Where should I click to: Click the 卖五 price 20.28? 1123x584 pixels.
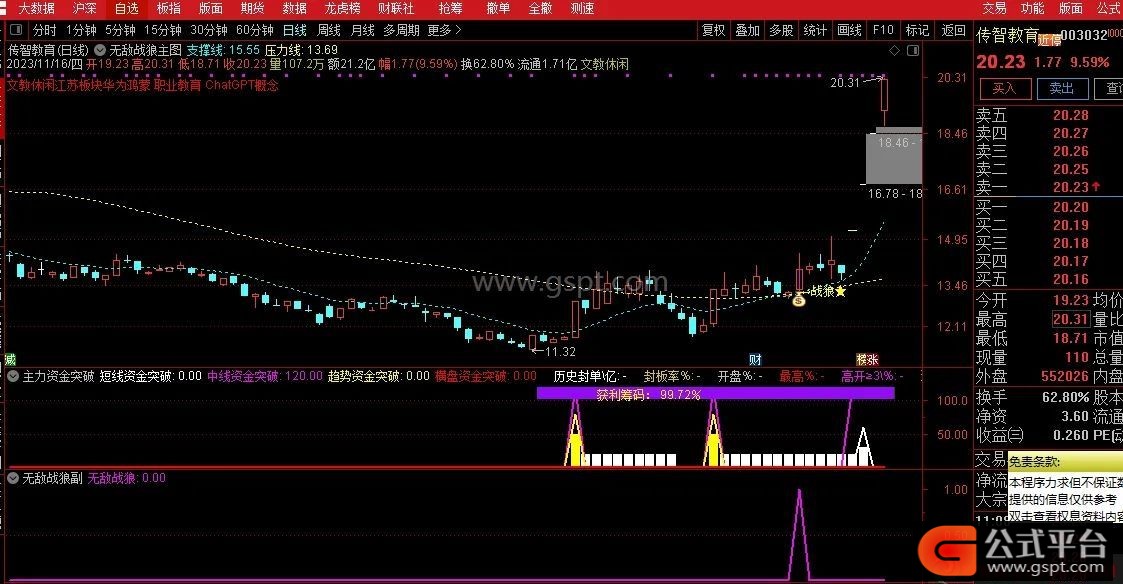tap(1071, 115)
